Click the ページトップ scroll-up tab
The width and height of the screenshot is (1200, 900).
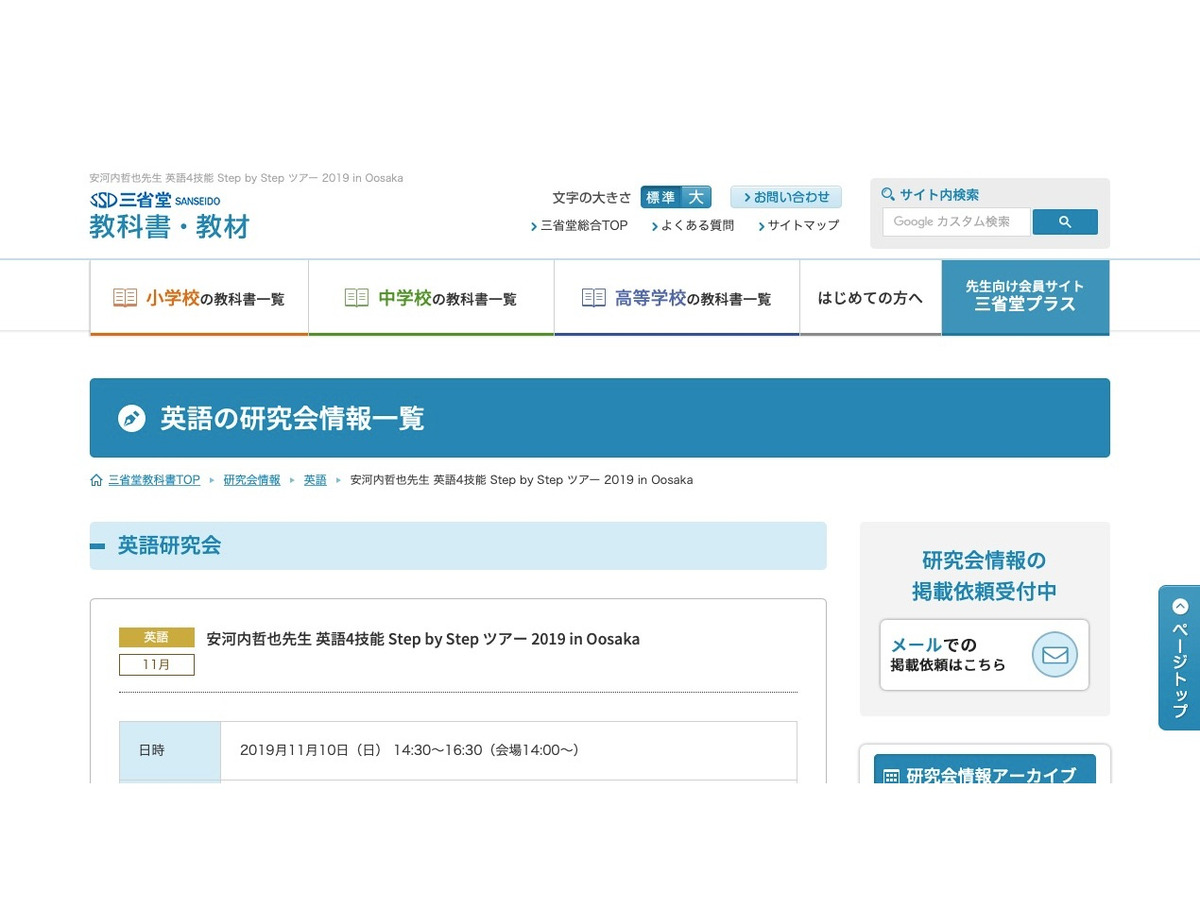click(x=1179, y=657)
